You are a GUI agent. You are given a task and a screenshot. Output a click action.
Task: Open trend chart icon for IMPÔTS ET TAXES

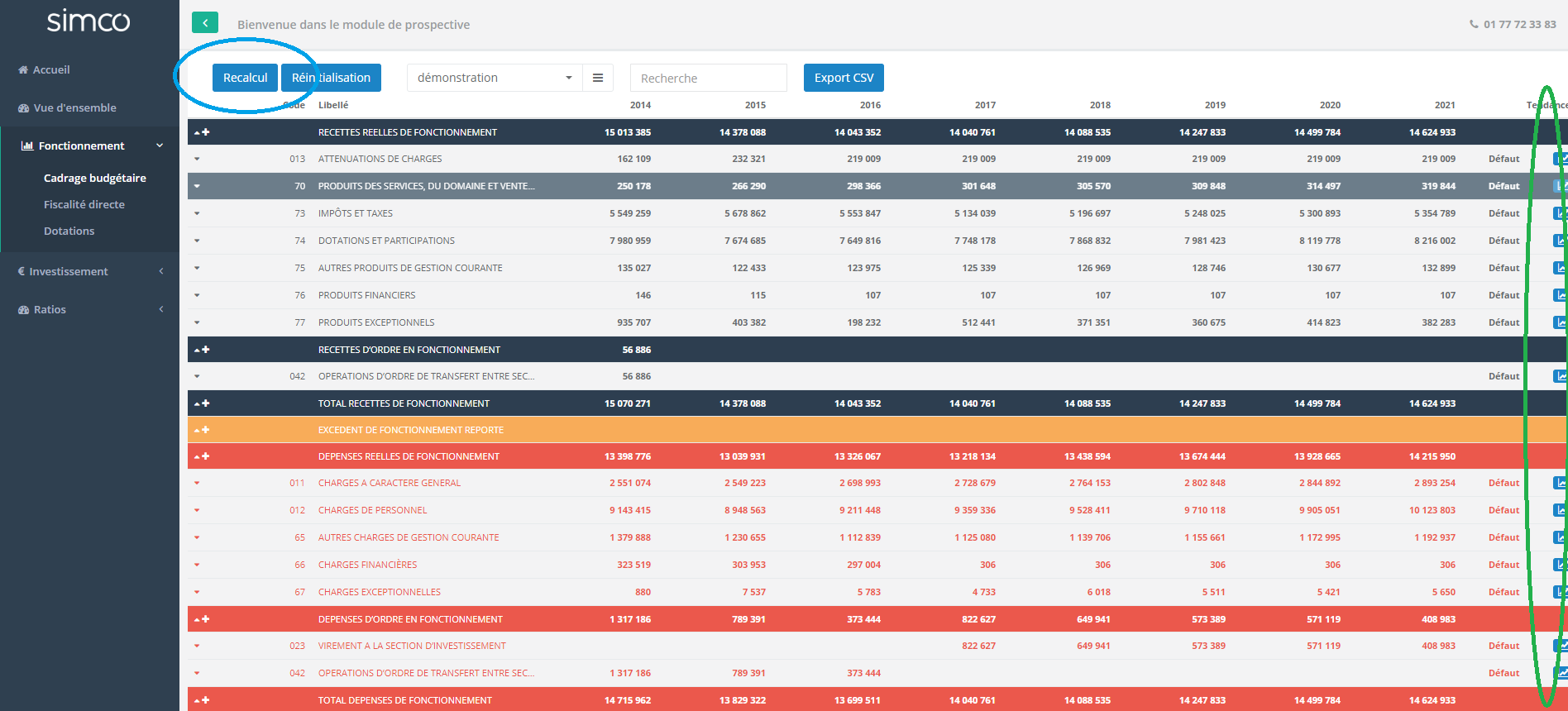pos(1560,213)
